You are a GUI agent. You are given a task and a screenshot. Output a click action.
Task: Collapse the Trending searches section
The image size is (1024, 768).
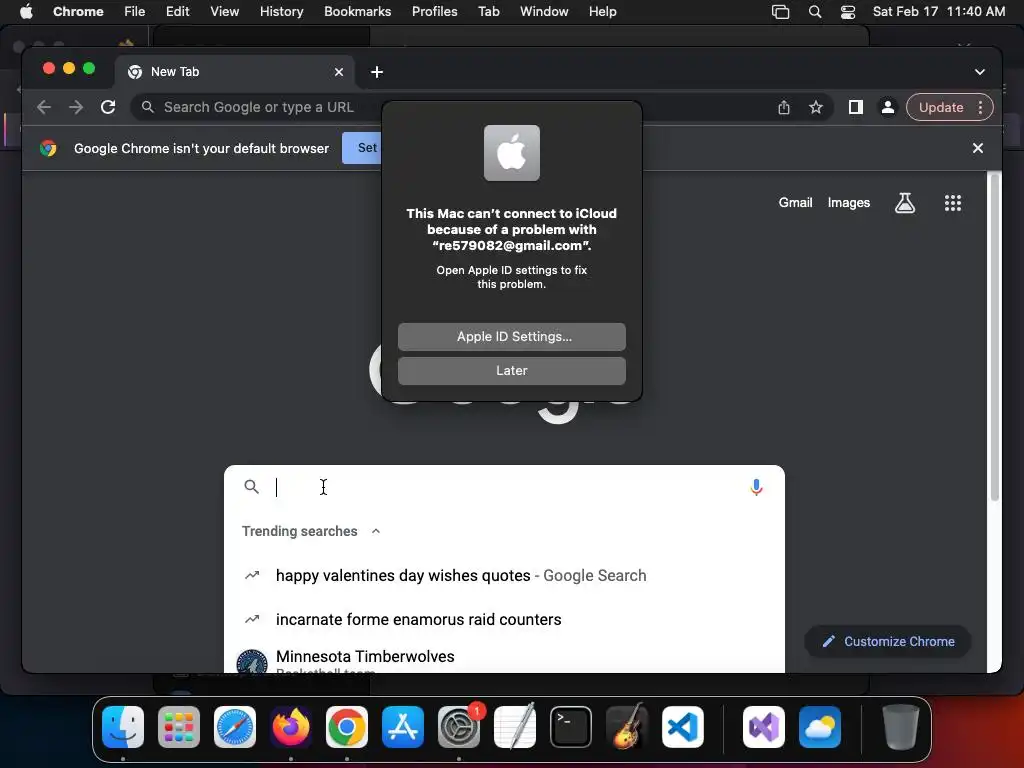(376, 531)
